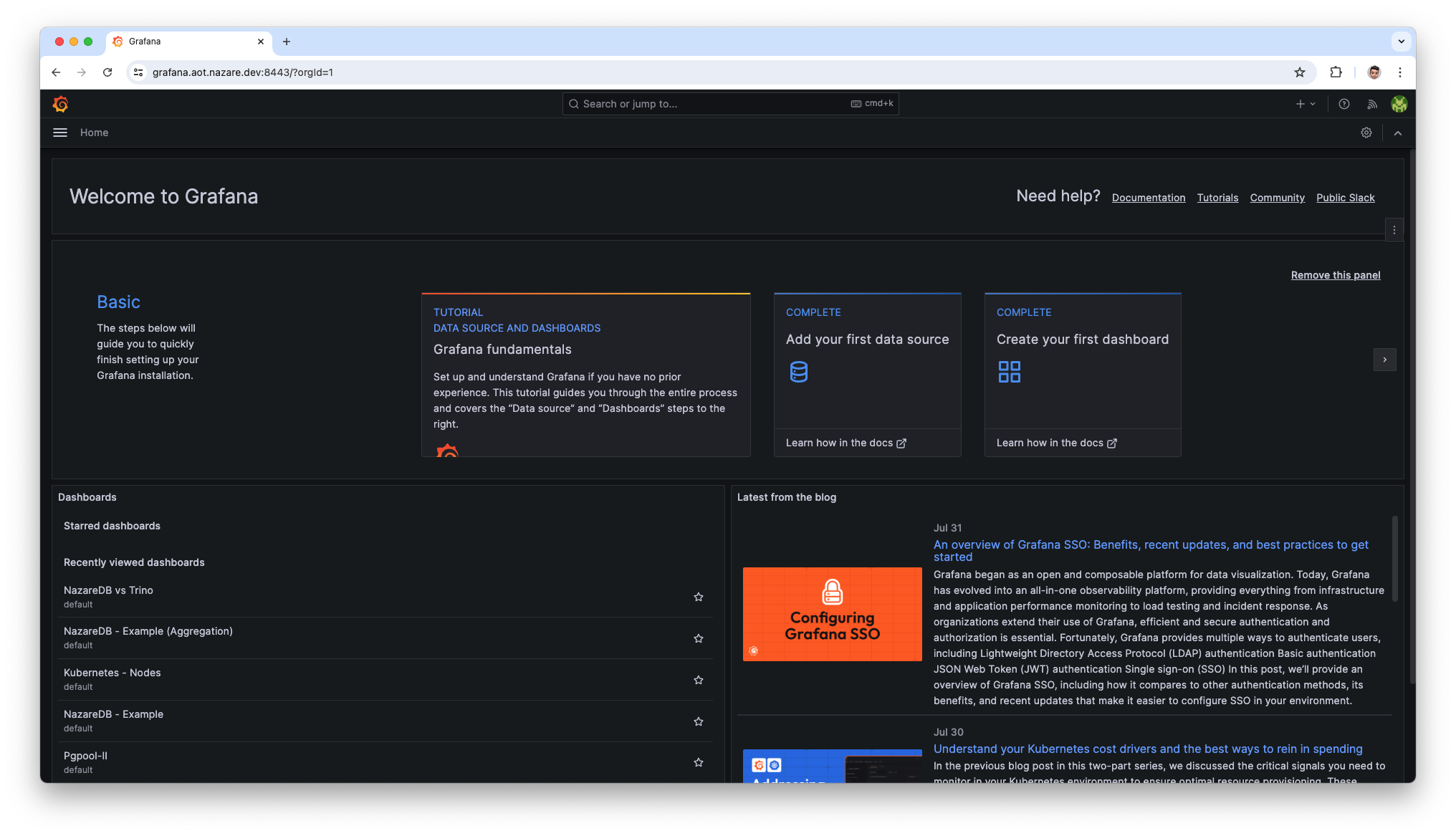Viewport: 1456px width, 836px height.
Task: Click the 'Starred dashboards' heading
Action: [x=112, y=526]
